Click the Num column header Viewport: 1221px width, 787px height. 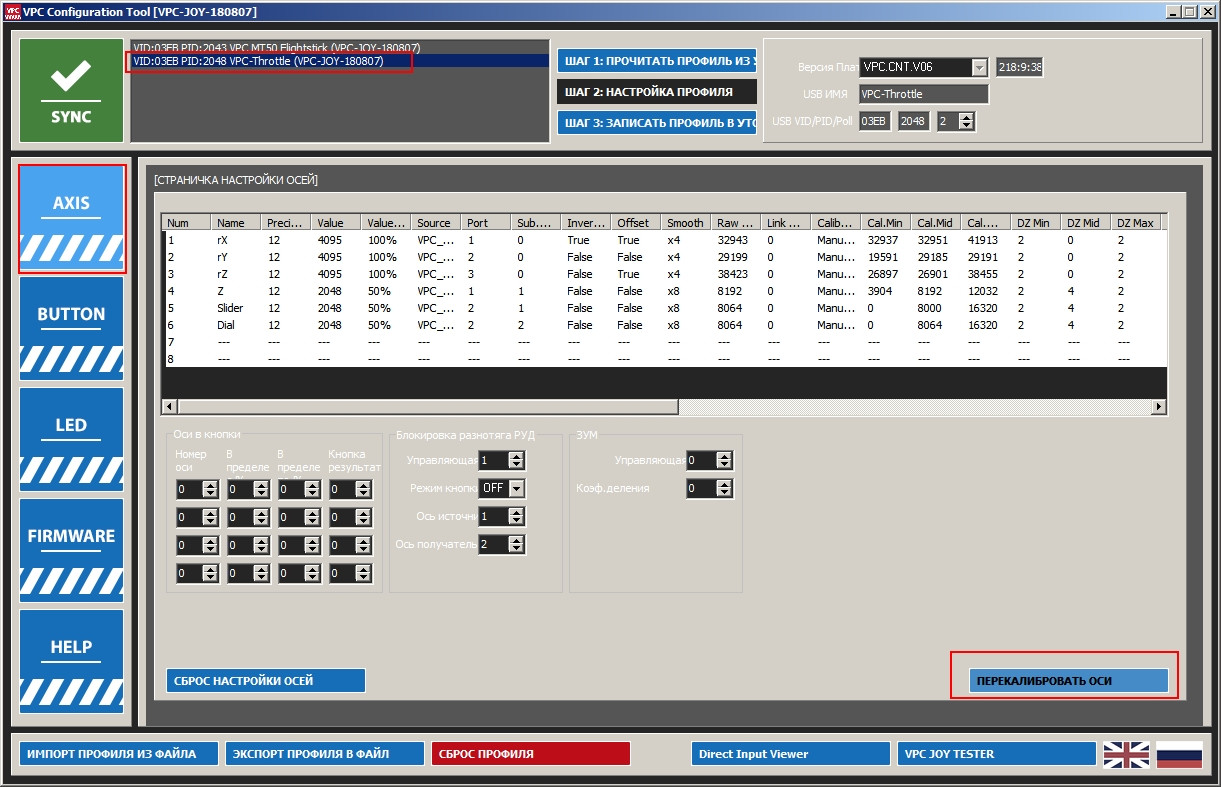pos(187,223)
